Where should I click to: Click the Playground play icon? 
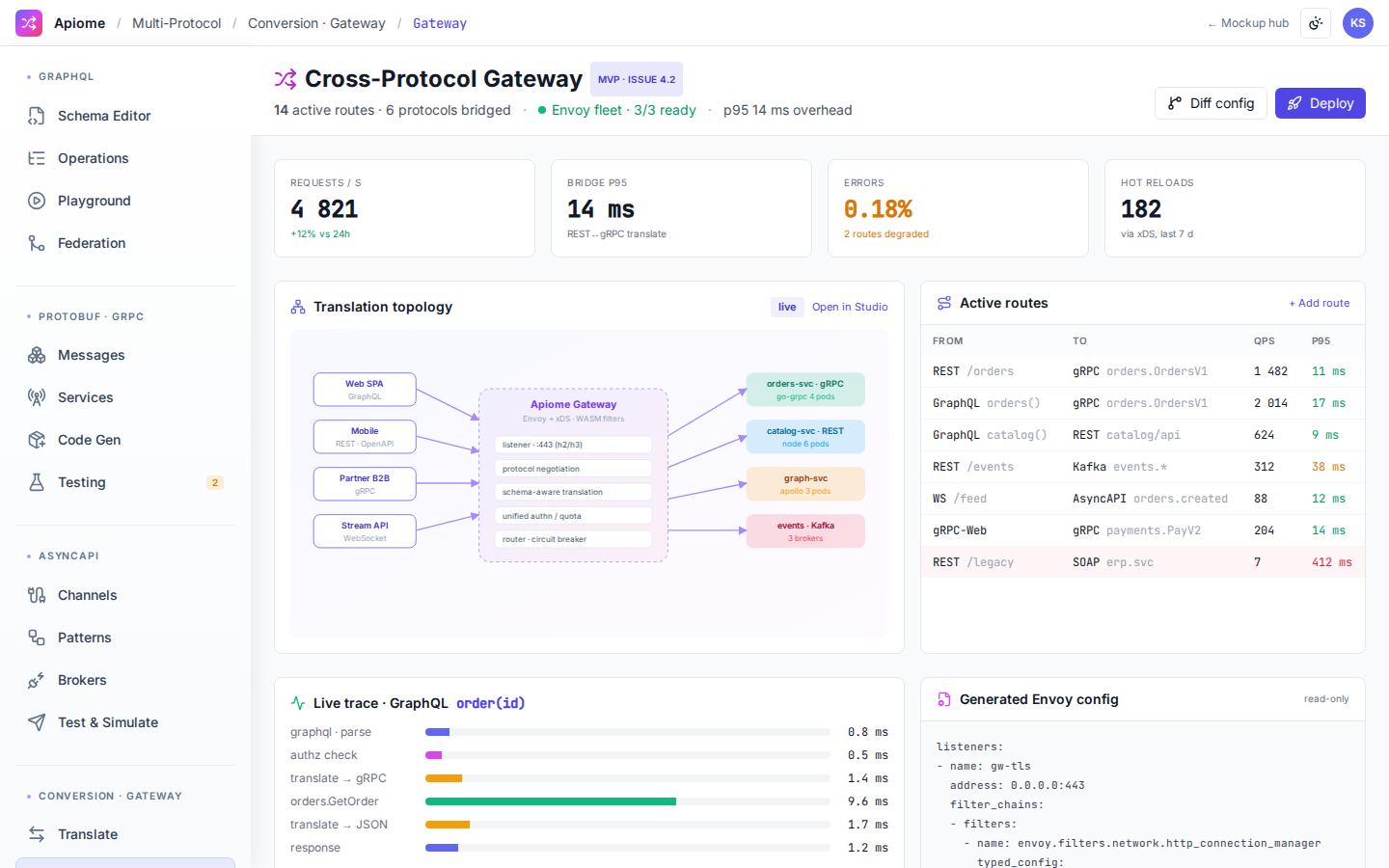pos(37,201)
